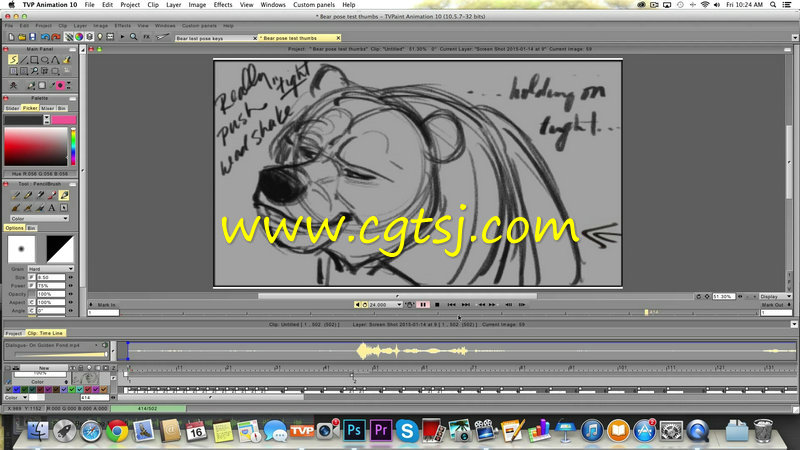This screenshot has width=800, height=450.
Task: Jump to the first frame button
Action: [452, 305]
